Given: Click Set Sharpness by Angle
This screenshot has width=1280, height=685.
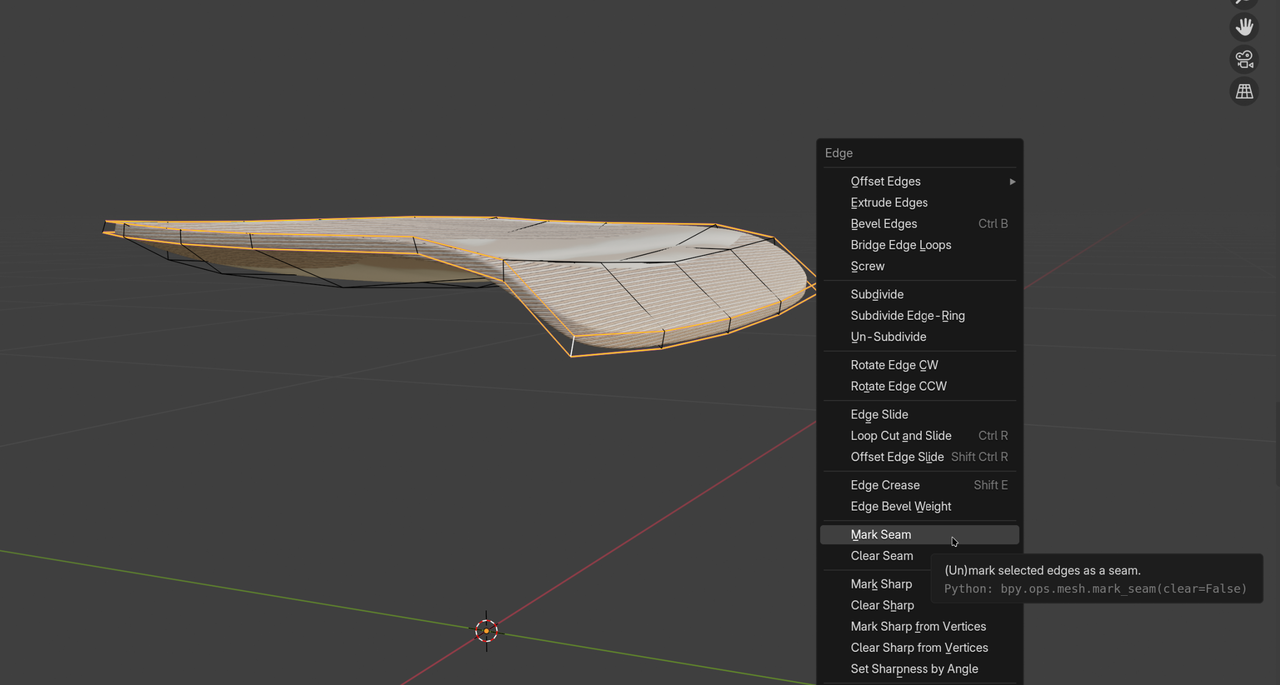Looking at the screenshot, I should tap(914, 669).
